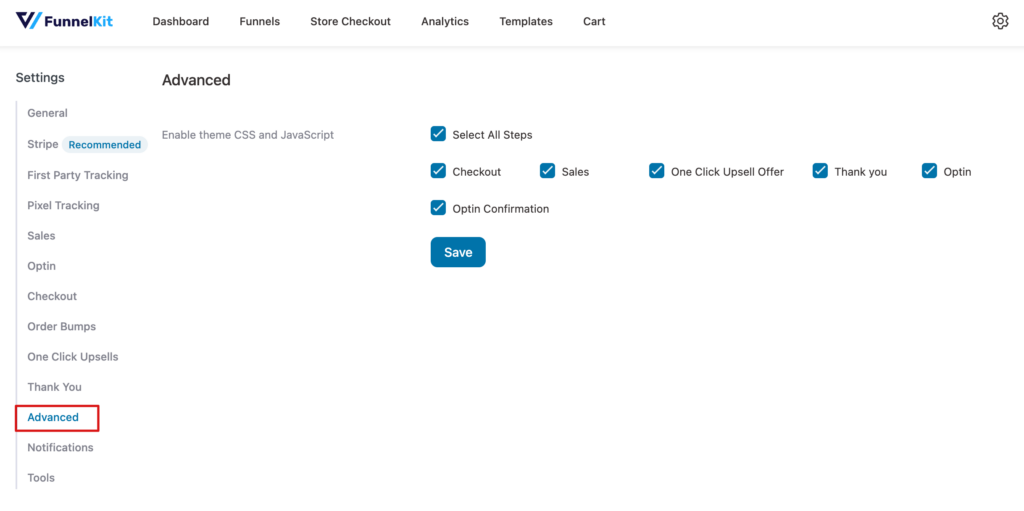This screenshot has height=511, width=1024.
Task: Select General settings in sidebar
Action: (x=48, y=113)
